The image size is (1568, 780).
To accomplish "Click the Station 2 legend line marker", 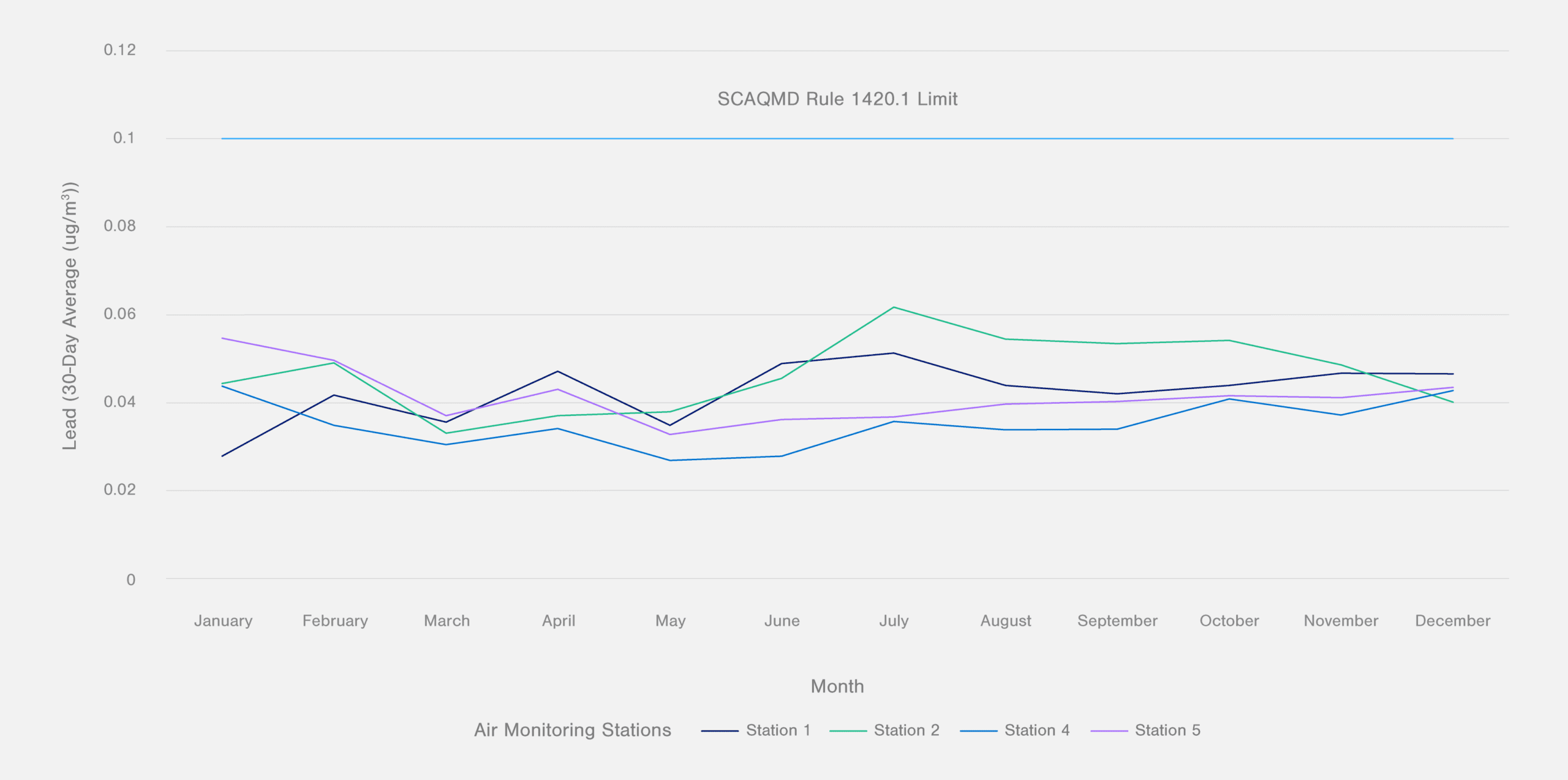I will pos(848,730).
